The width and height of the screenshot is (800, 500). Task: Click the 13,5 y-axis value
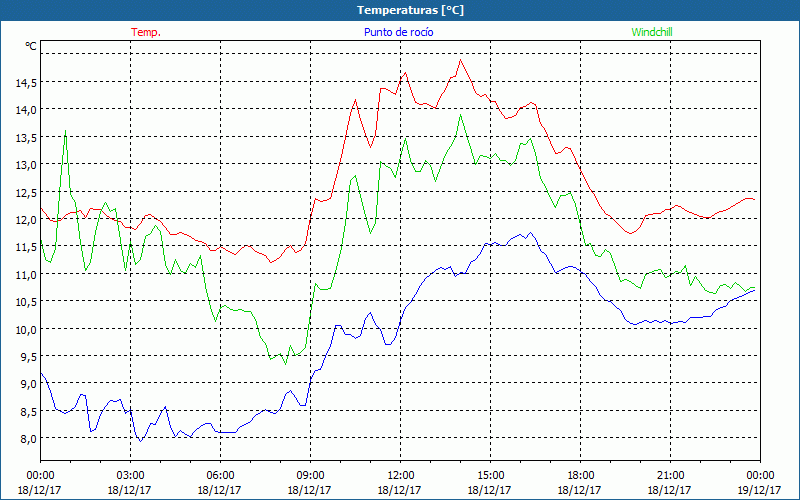point(26,137)
